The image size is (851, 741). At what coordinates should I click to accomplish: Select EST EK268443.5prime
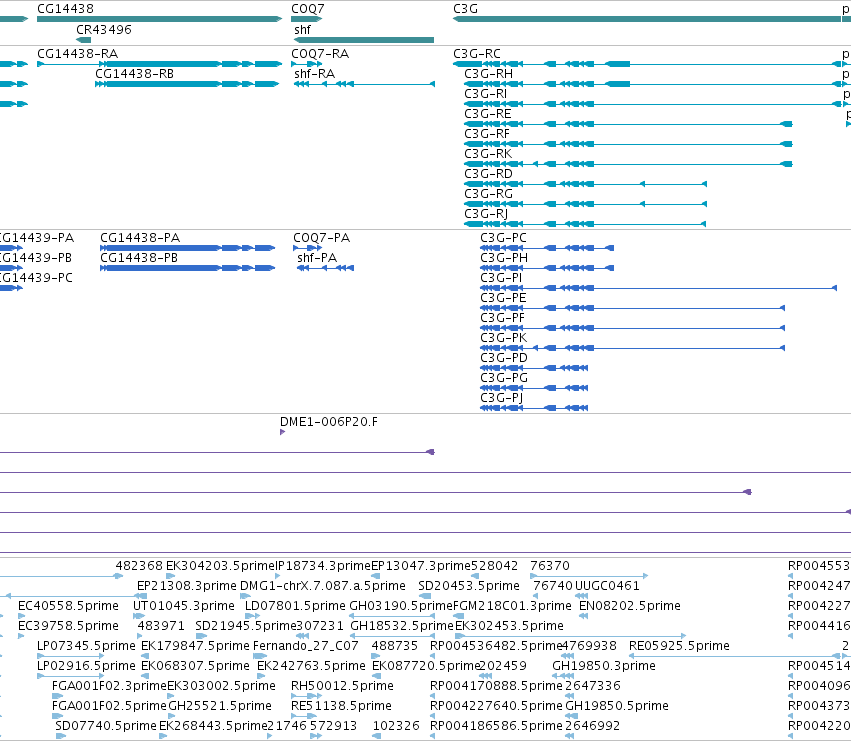[x=213, y=726]
